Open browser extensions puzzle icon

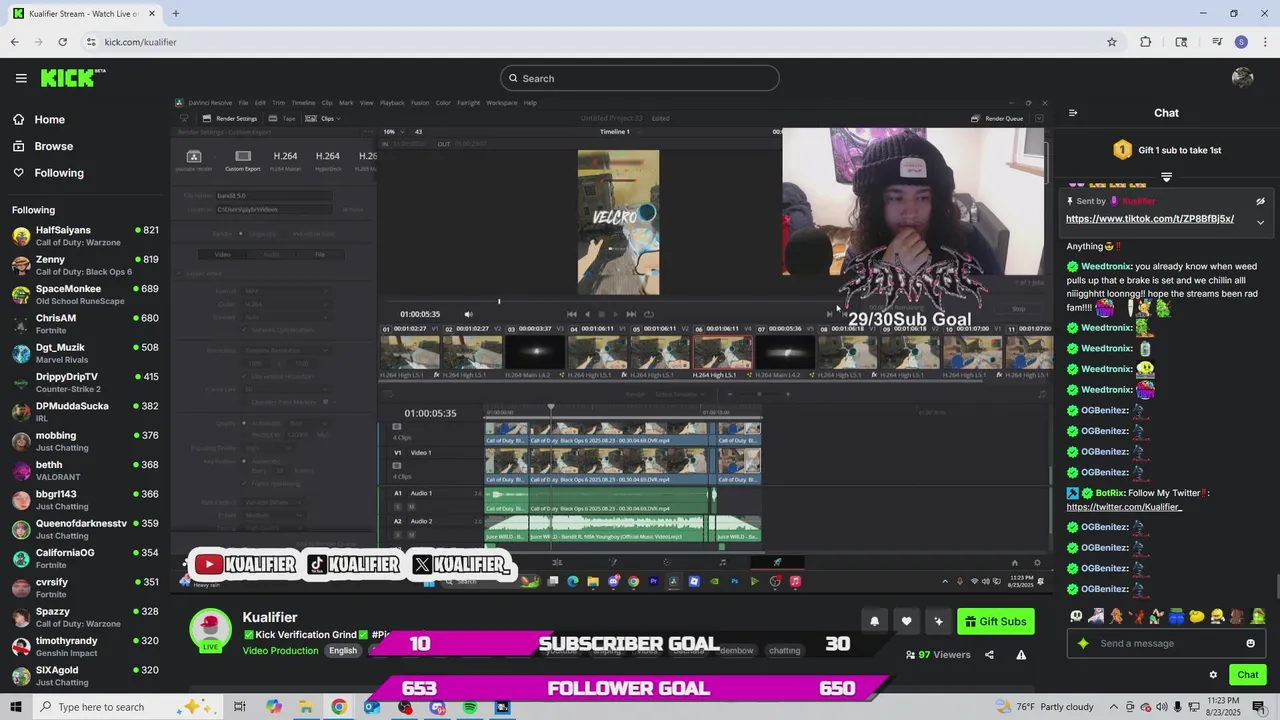pos(1146,42)
